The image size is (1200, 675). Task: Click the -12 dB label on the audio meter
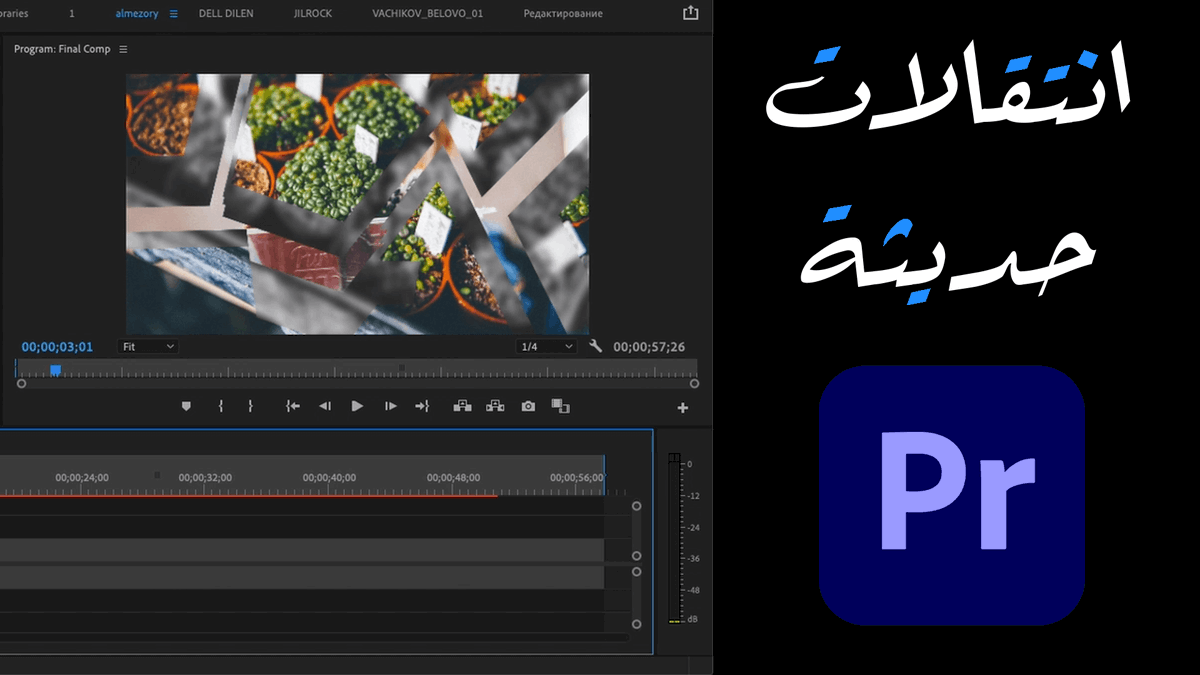[x=693, y=496]
